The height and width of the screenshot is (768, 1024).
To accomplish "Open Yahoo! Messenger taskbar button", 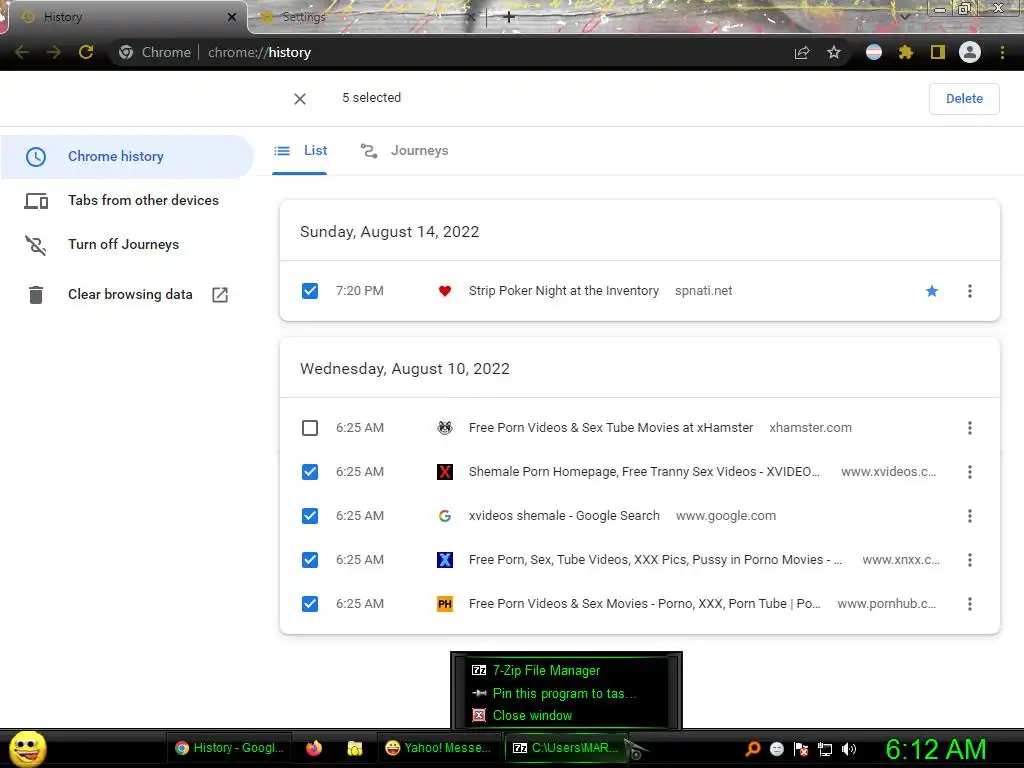I will click(439, 748).
